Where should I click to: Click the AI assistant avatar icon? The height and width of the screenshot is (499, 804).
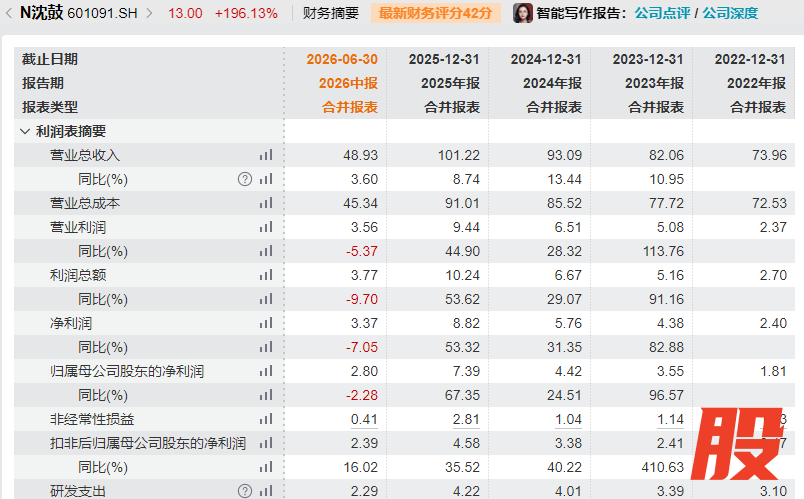(x=522, y=13)
